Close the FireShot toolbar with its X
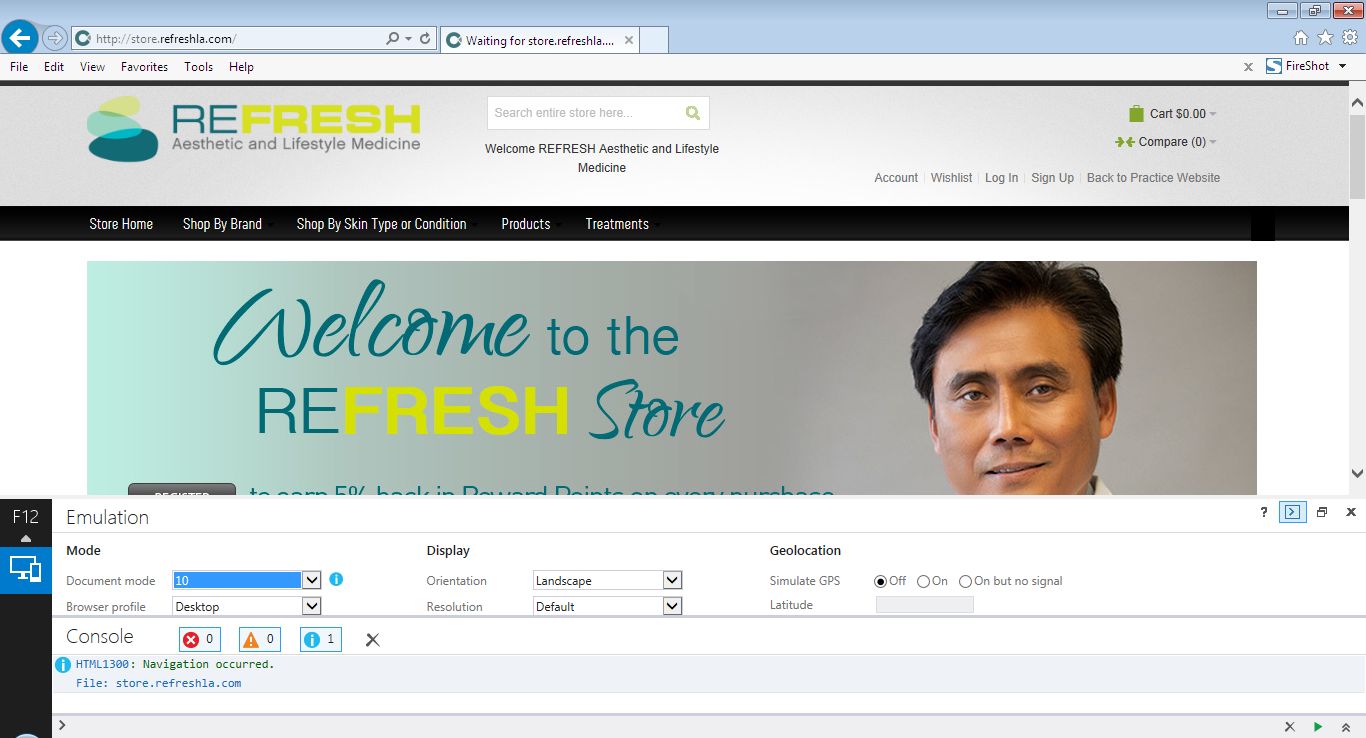The height and width of the screenshot is (738, 1366). [1248, 67]
